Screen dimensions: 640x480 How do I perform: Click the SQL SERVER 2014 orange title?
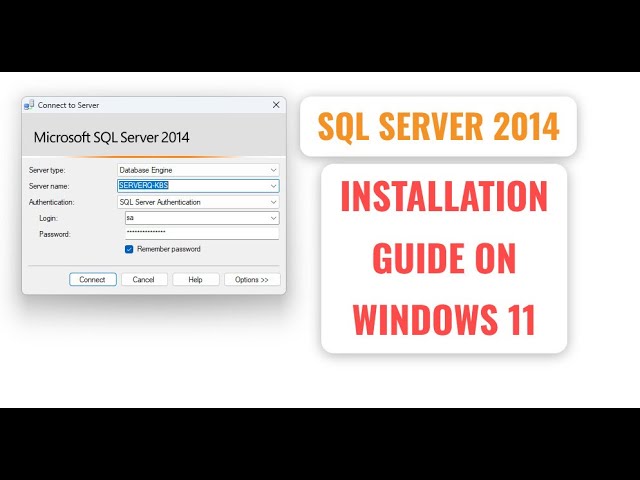(x=438, y=127)
